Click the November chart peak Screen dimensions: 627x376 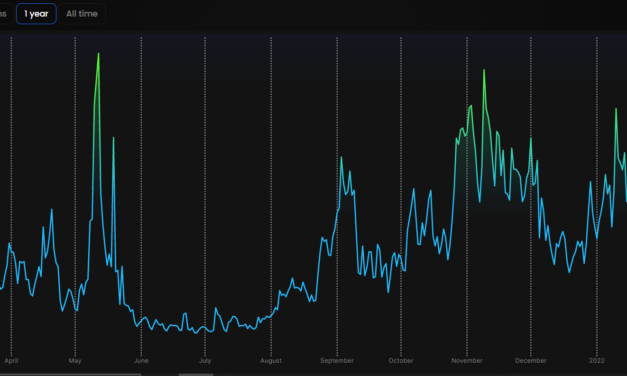[x=484, y=70]
